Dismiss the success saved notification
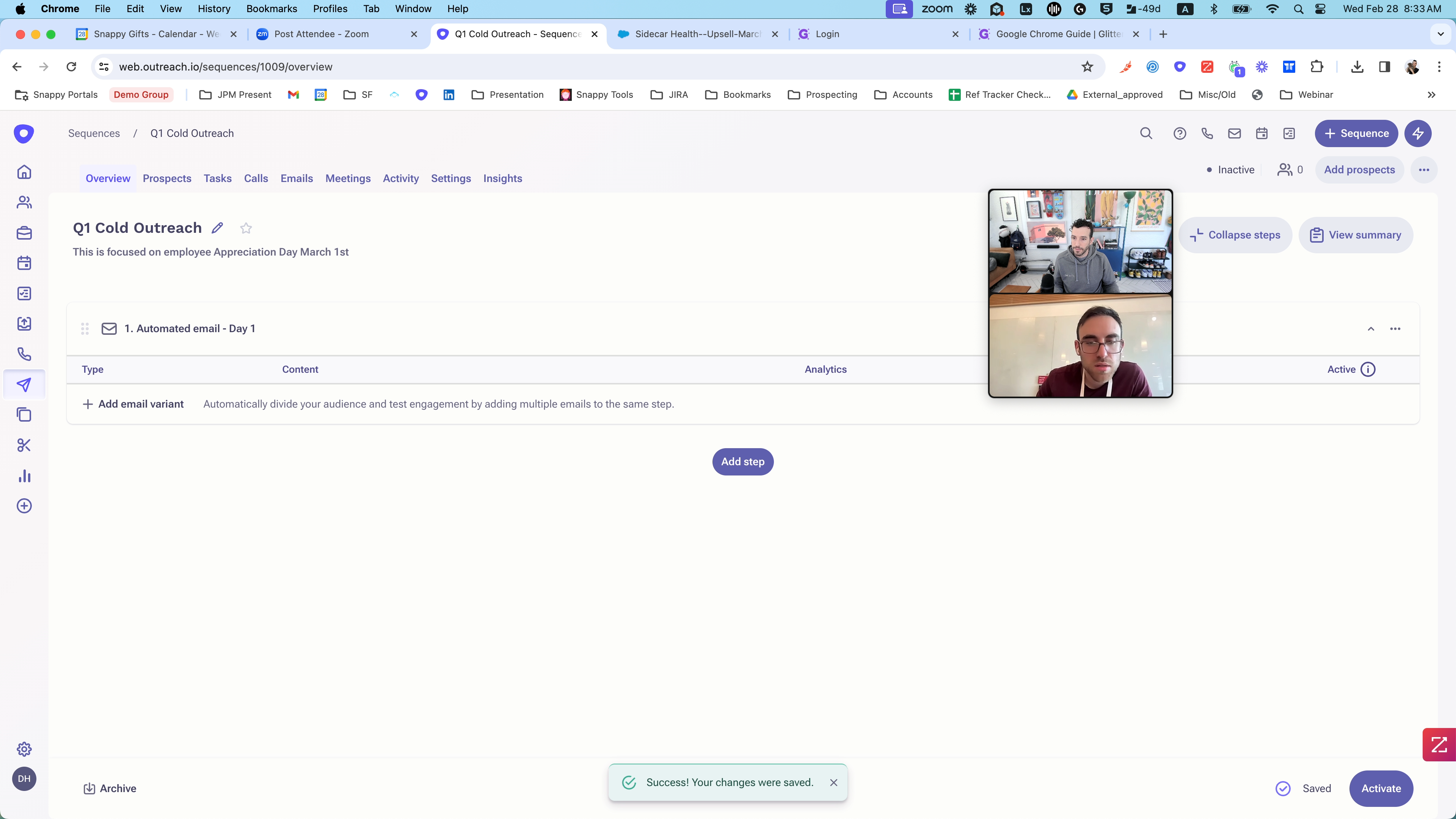This screenshot has height=819, width=1456. pos(833,783)
